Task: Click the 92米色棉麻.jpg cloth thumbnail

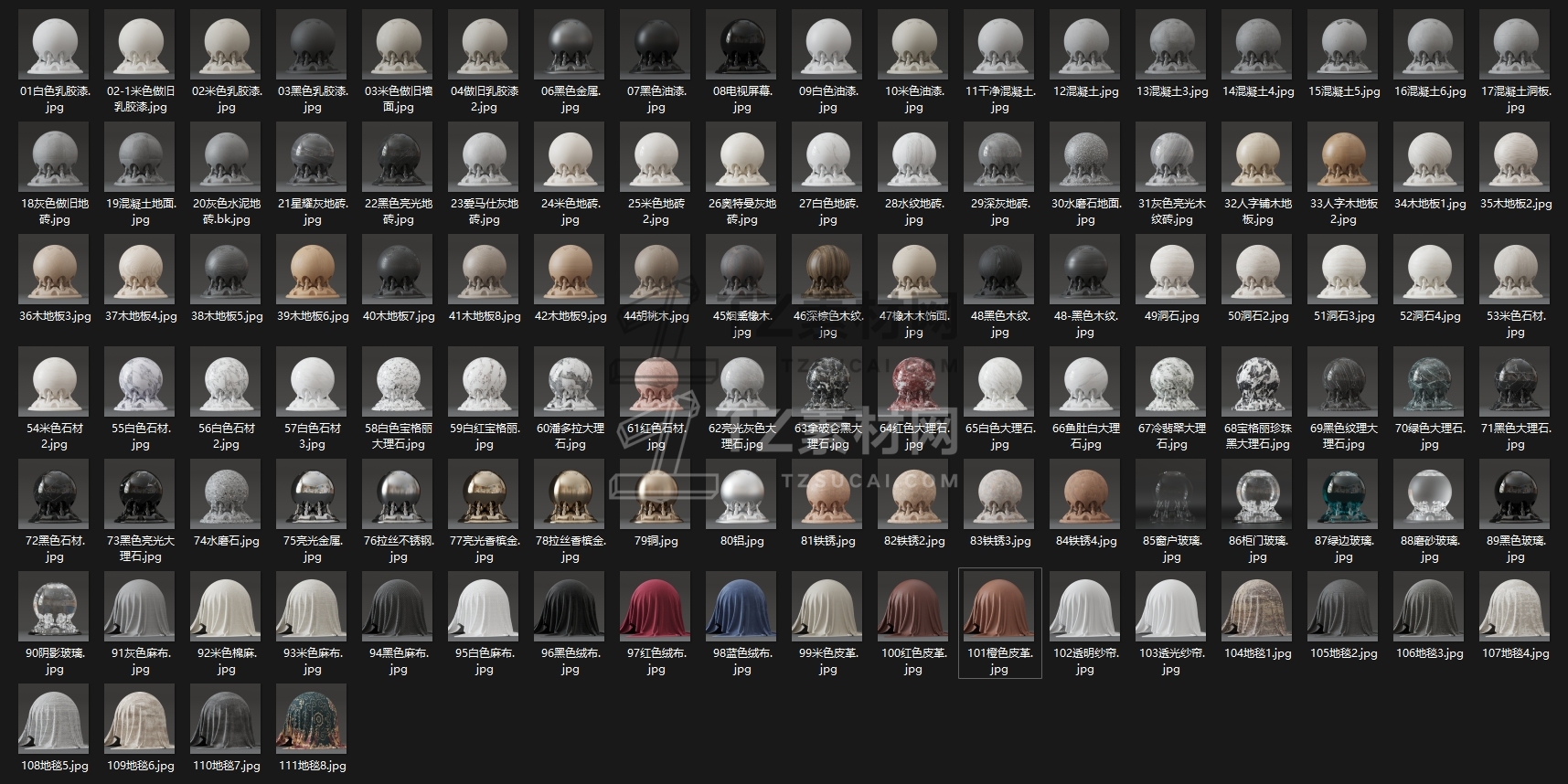Action: [226, 607]
